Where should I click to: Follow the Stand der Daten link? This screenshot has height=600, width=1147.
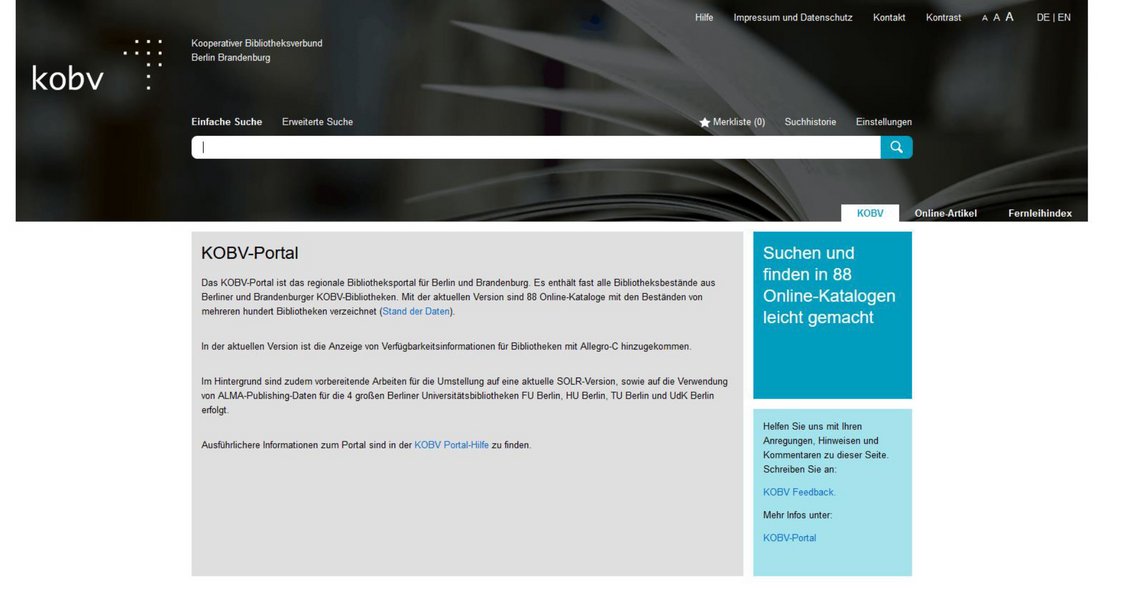click(x=417, y=312)
